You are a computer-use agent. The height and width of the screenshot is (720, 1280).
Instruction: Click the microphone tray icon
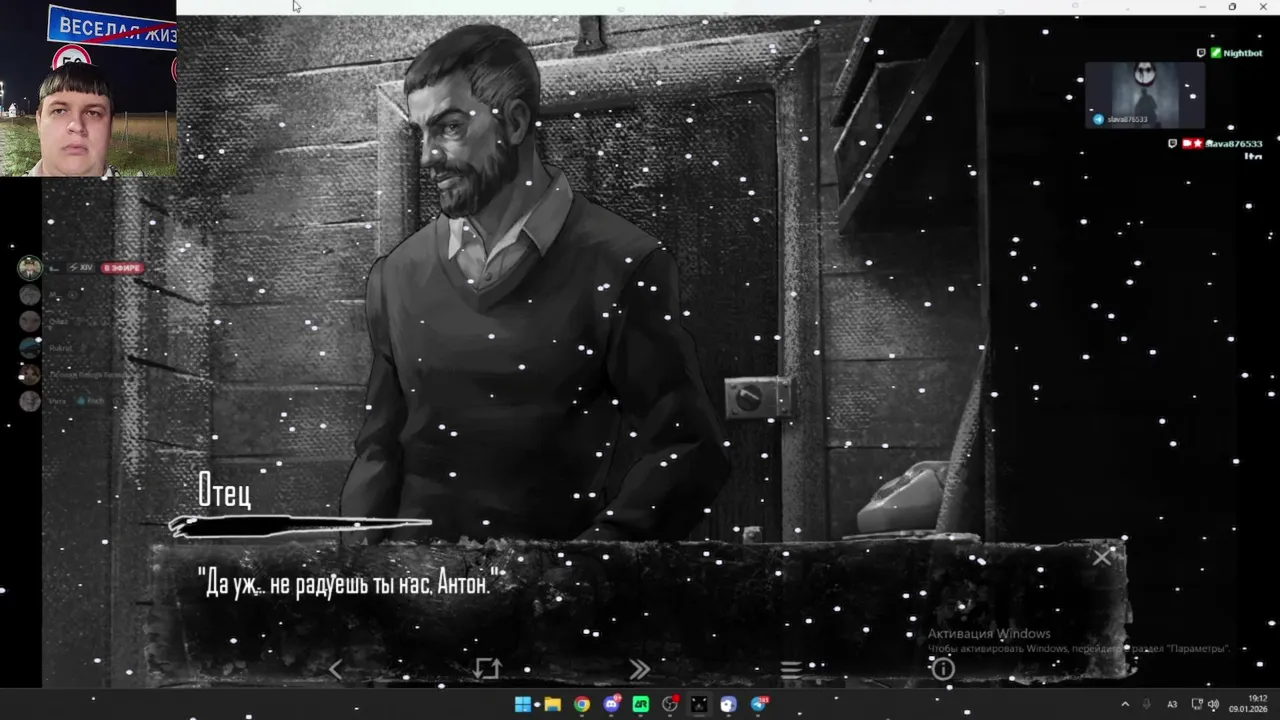[1147, 704]
